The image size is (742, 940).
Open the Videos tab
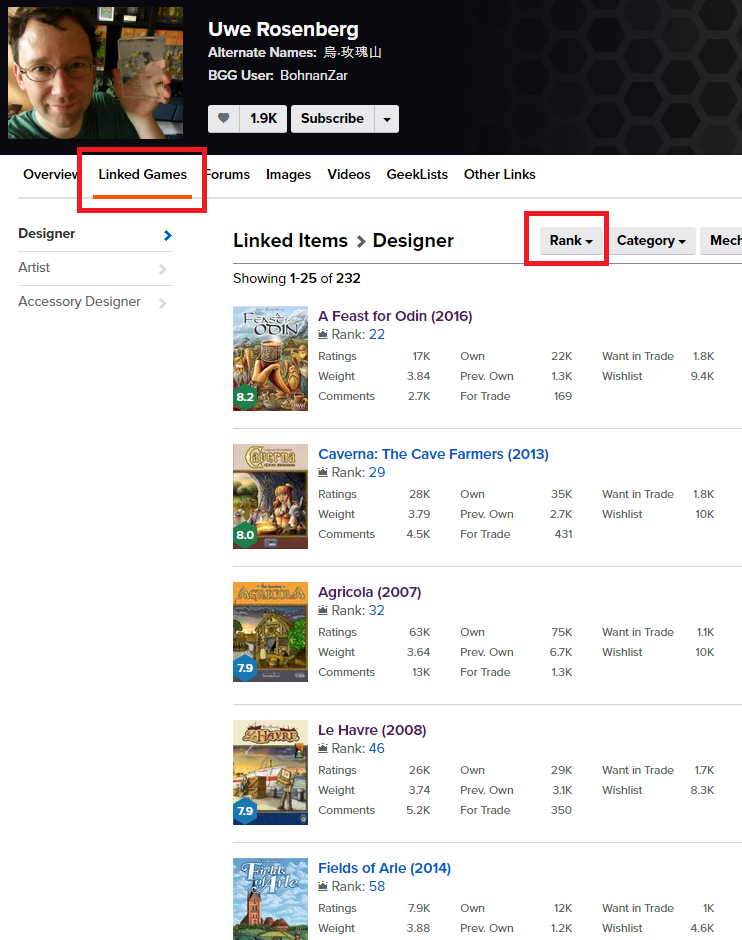click(x=349, y=174)
